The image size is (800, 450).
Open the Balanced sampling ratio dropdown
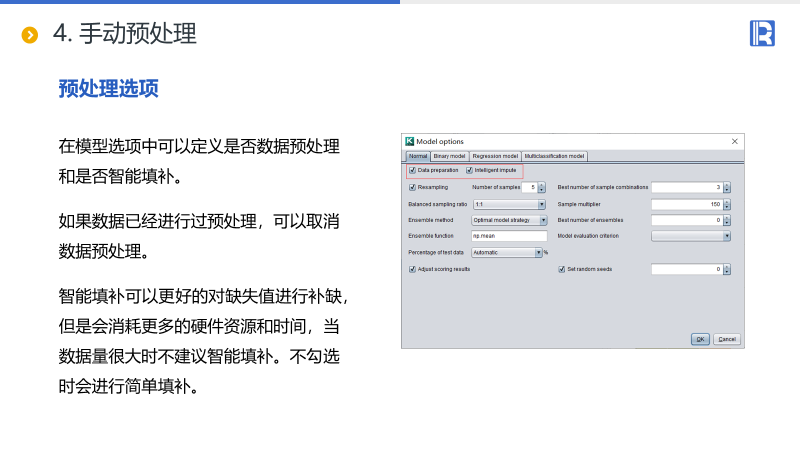click(509, 204)
